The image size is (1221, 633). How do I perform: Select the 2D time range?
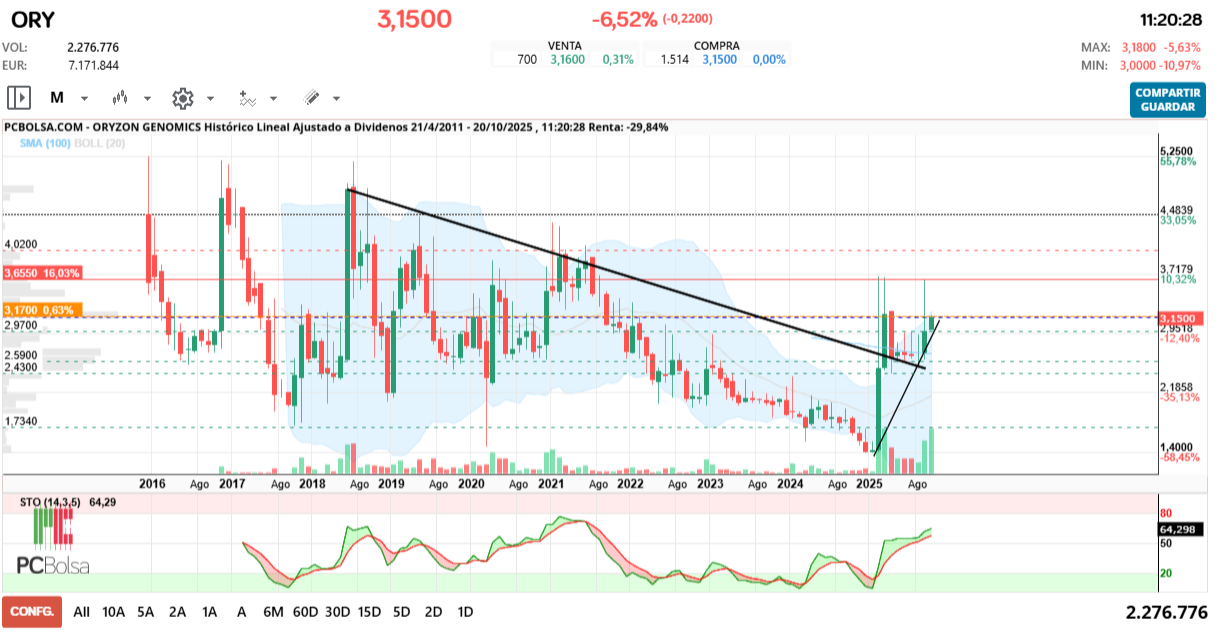pyautogui.click(x=434, y=611)
